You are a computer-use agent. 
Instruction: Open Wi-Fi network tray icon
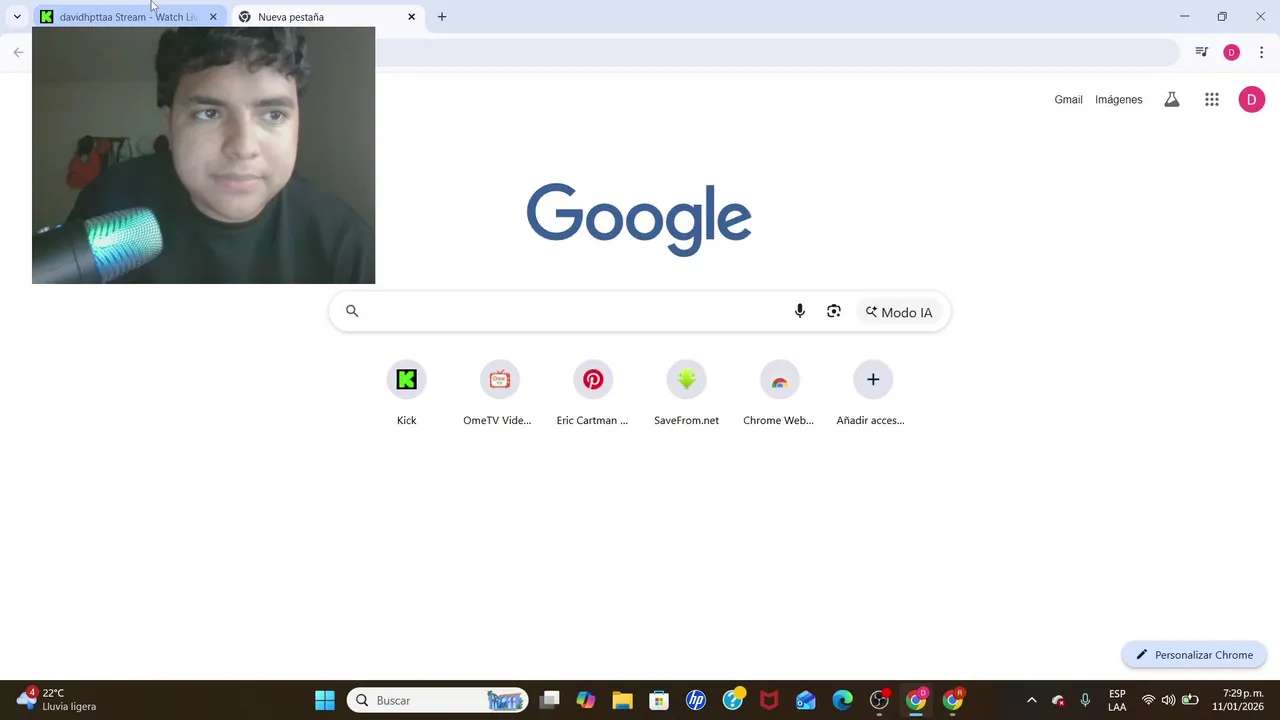coord(1148,700)
